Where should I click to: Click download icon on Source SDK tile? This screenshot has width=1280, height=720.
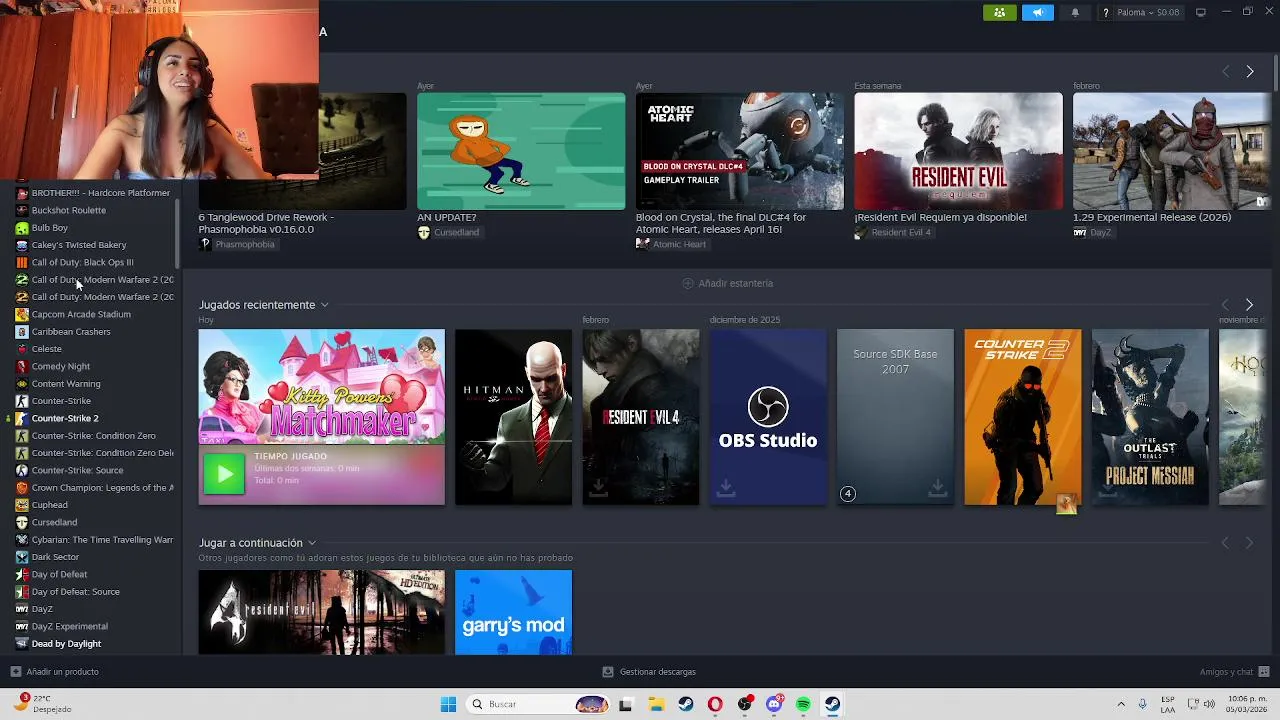[937, 487]
